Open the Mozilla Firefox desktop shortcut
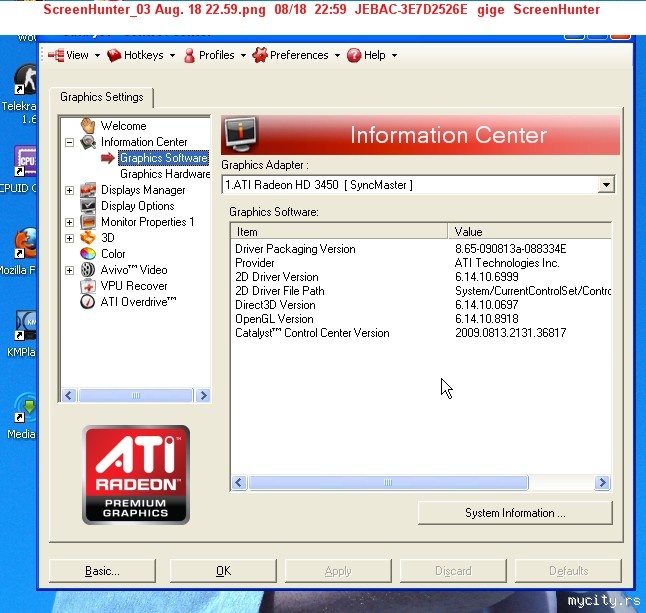Viewport: 646px width, 613px height. tap(24, 252)
